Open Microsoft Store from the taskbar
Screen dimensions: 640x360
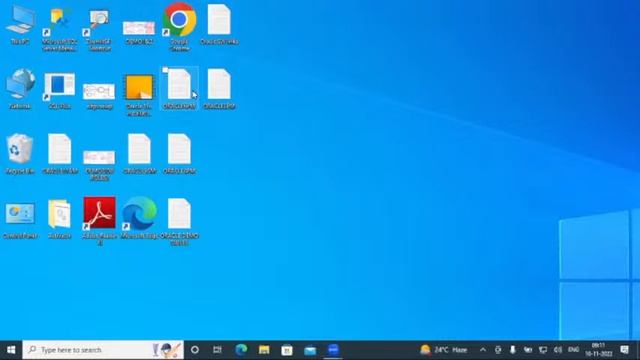coord(287,350)
